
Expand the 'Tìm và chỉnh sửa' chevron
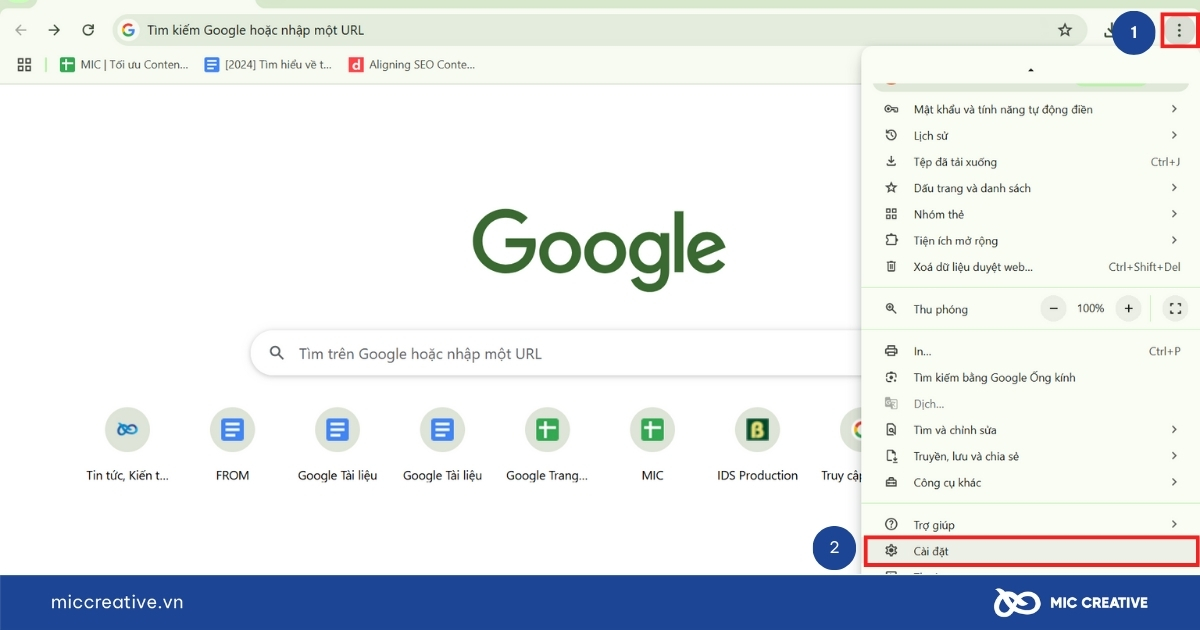(x=1174, y=430)
